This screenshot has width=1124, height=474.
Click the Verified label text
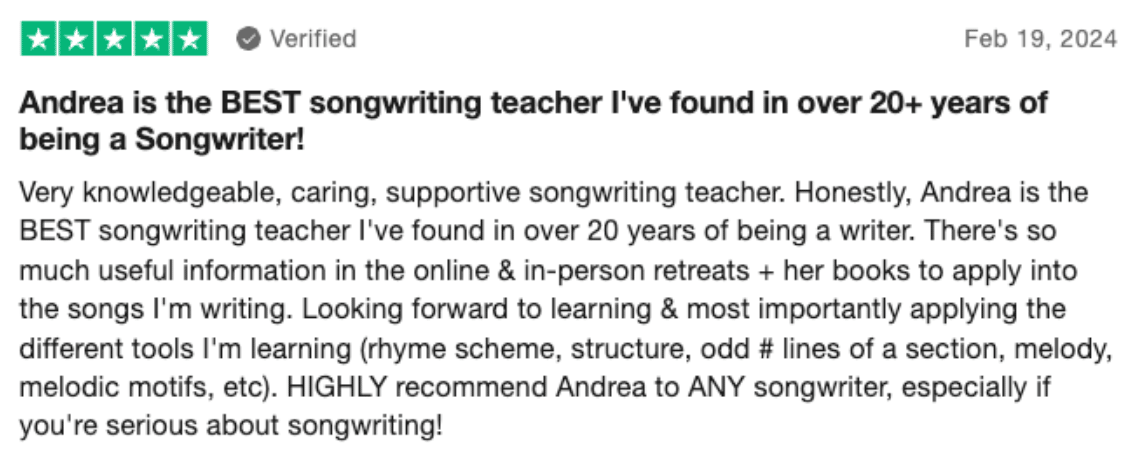coord(312,39)
